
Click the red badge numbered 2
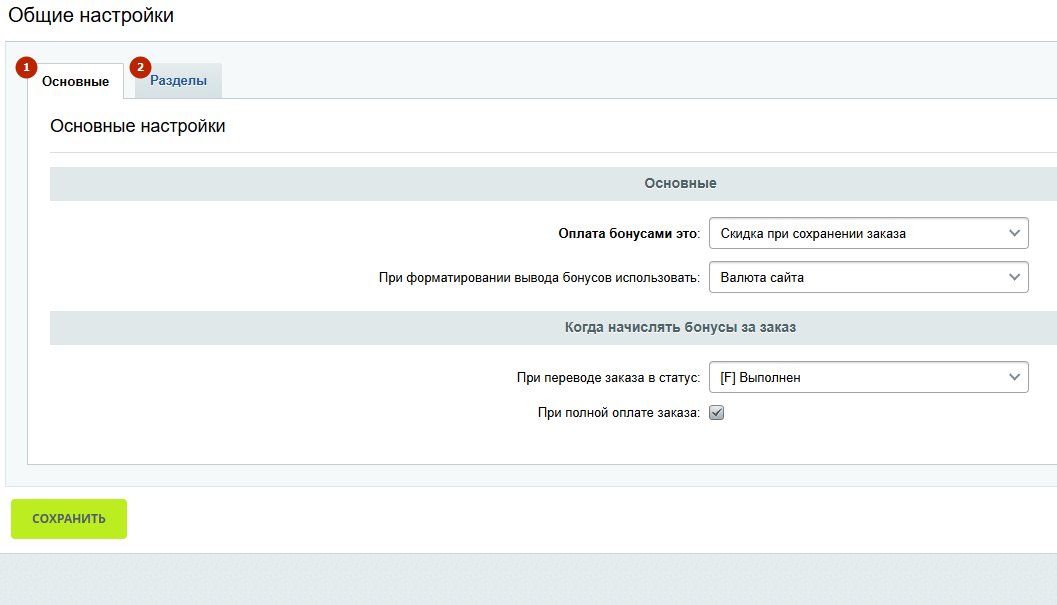[140, 68]
